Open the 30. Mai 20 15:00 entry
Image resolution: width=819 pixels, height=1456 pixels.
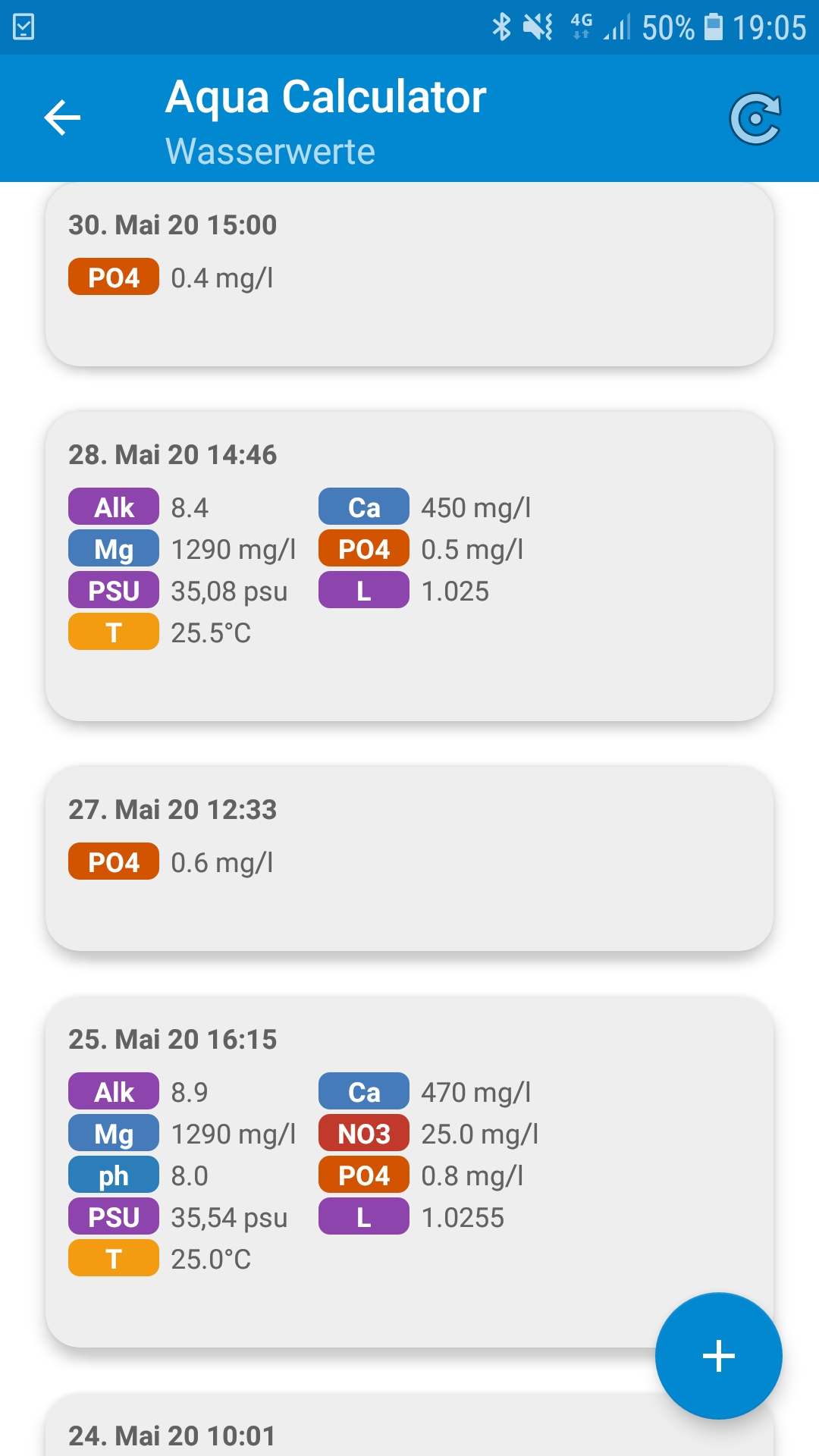point(409,275)
